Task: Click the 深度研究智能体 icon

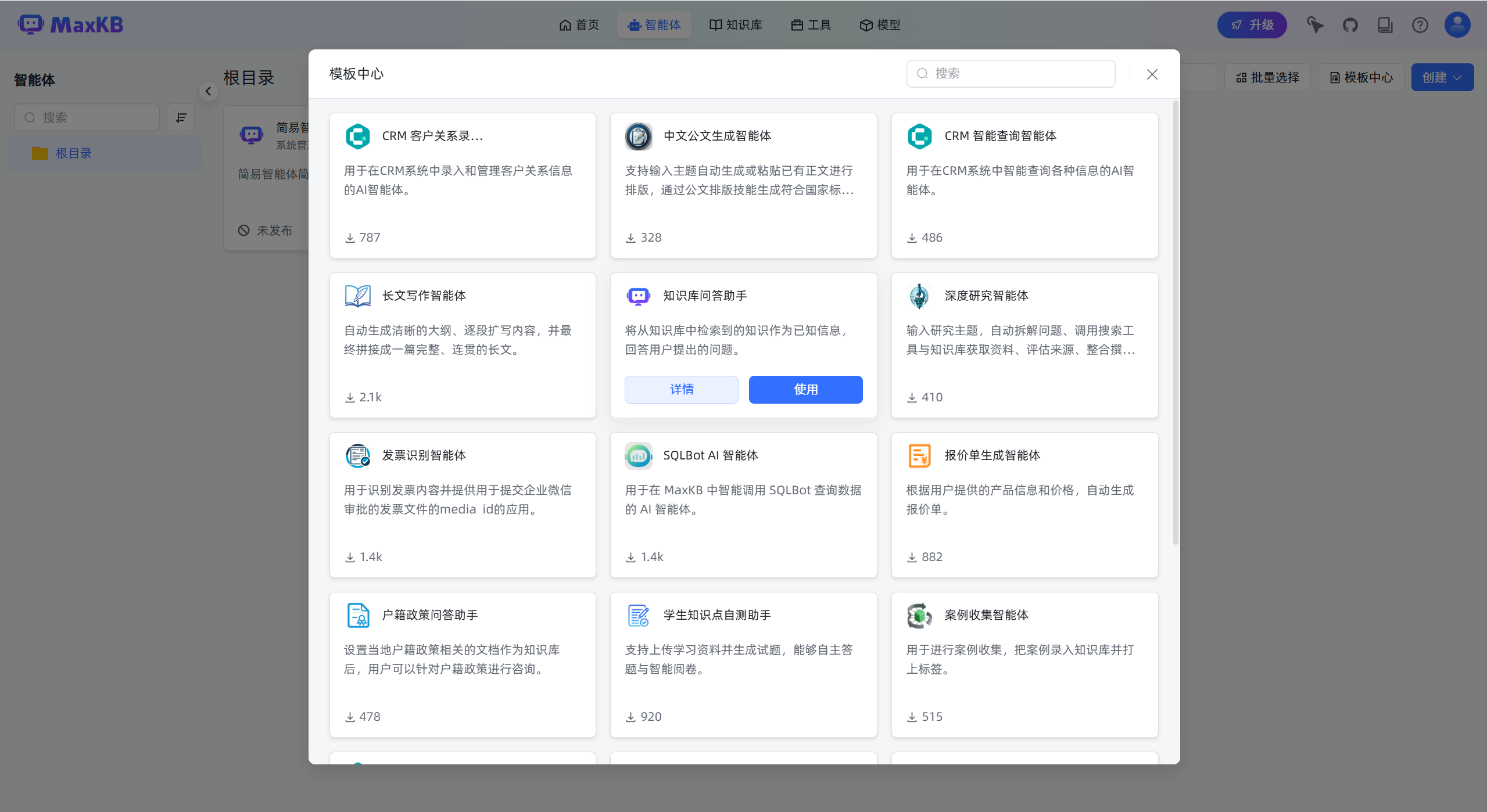Action: (x=919, y=296)
